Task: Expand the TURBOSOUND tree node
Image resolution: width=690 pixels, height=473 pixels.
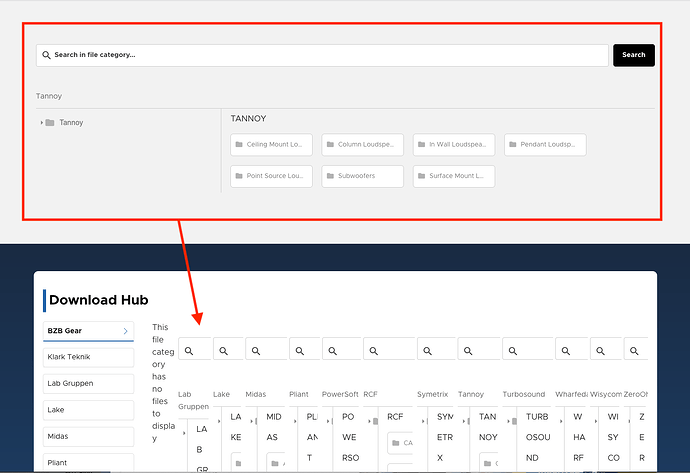Action: [517, 422]
